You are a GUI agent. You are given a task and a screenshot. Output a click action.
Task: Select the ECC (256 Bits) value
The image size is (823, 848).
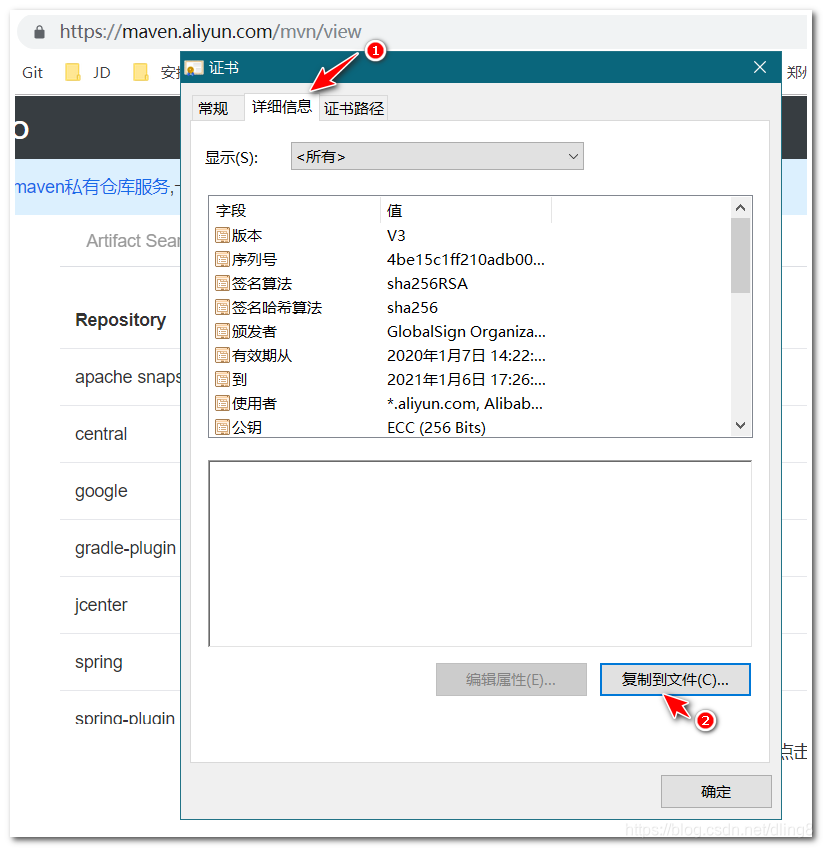(x=436, y=428)
